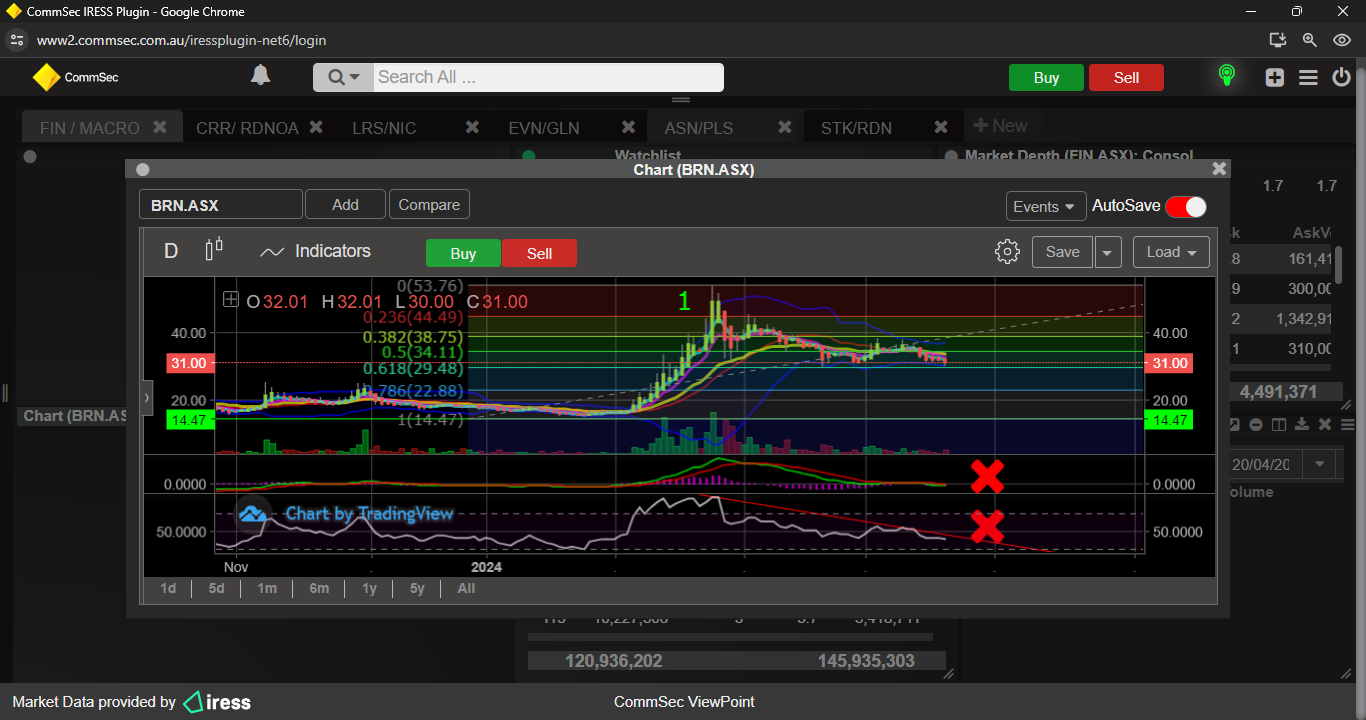Image resolution: width=1366 pixels, height=720 pixels.
Task: Click the Sell button in the CommSec header
Action: 1126,78
